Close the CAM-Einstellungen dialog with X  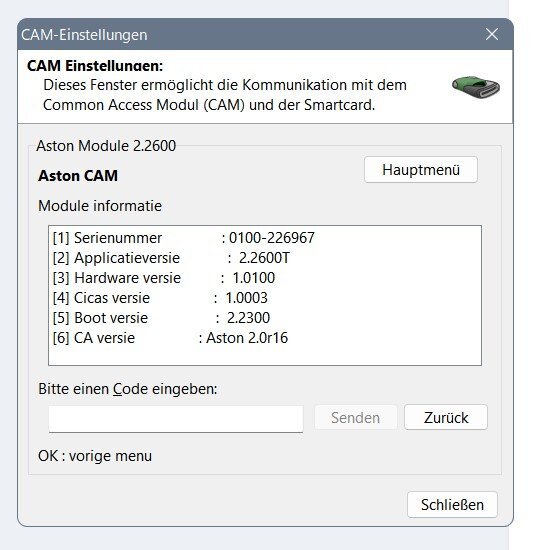[492, 34]
